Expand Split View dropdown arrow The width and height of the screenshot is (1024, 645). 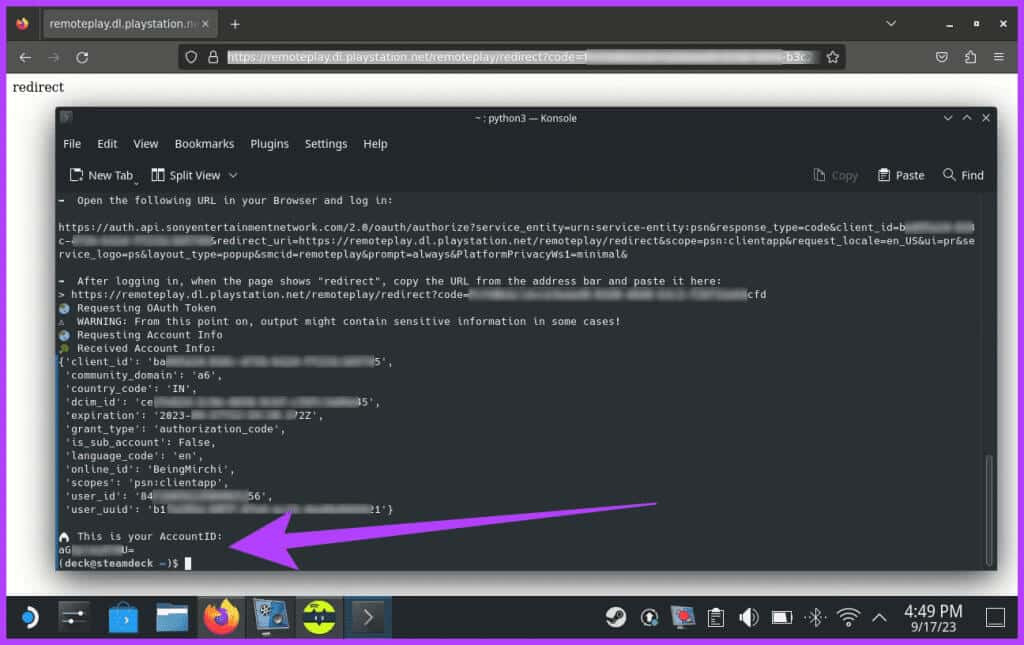tap(233, 176)
